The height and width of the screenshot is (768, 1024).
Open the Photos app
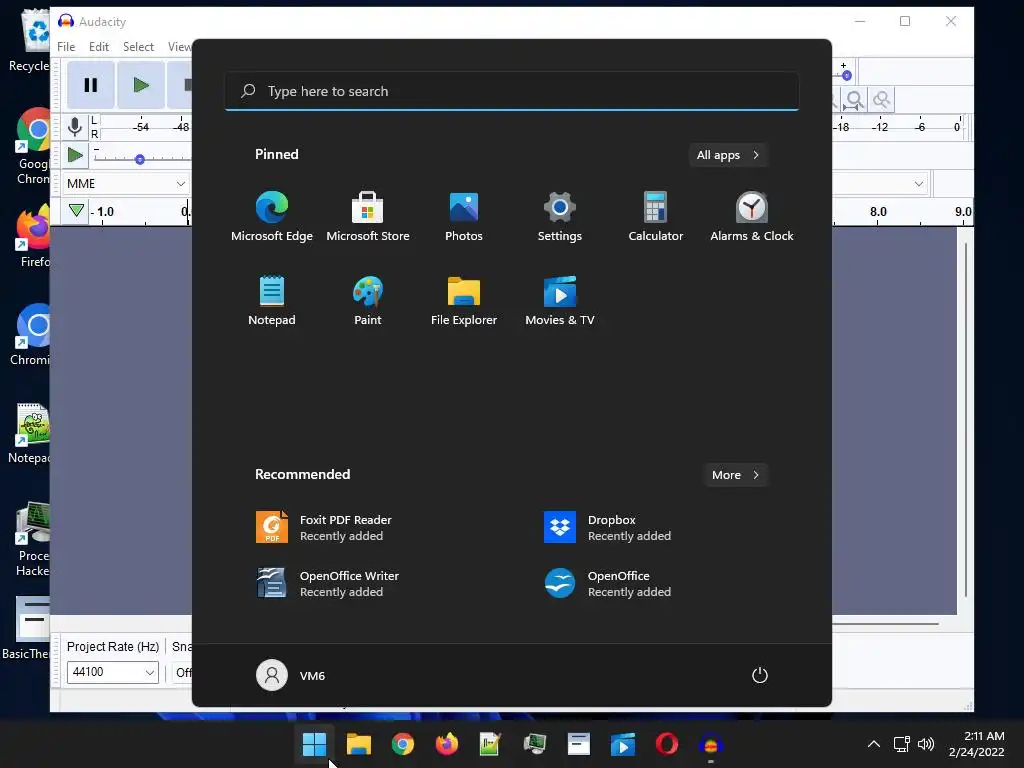464,216
